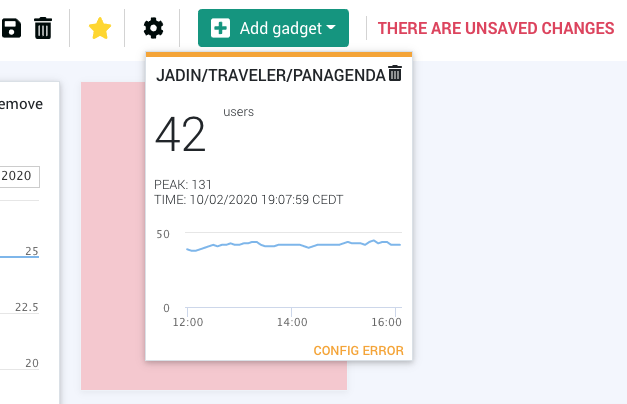Click the 12:00 x-axis label
This screenshot has width=627, height=404.
click(x=188, y=323)
